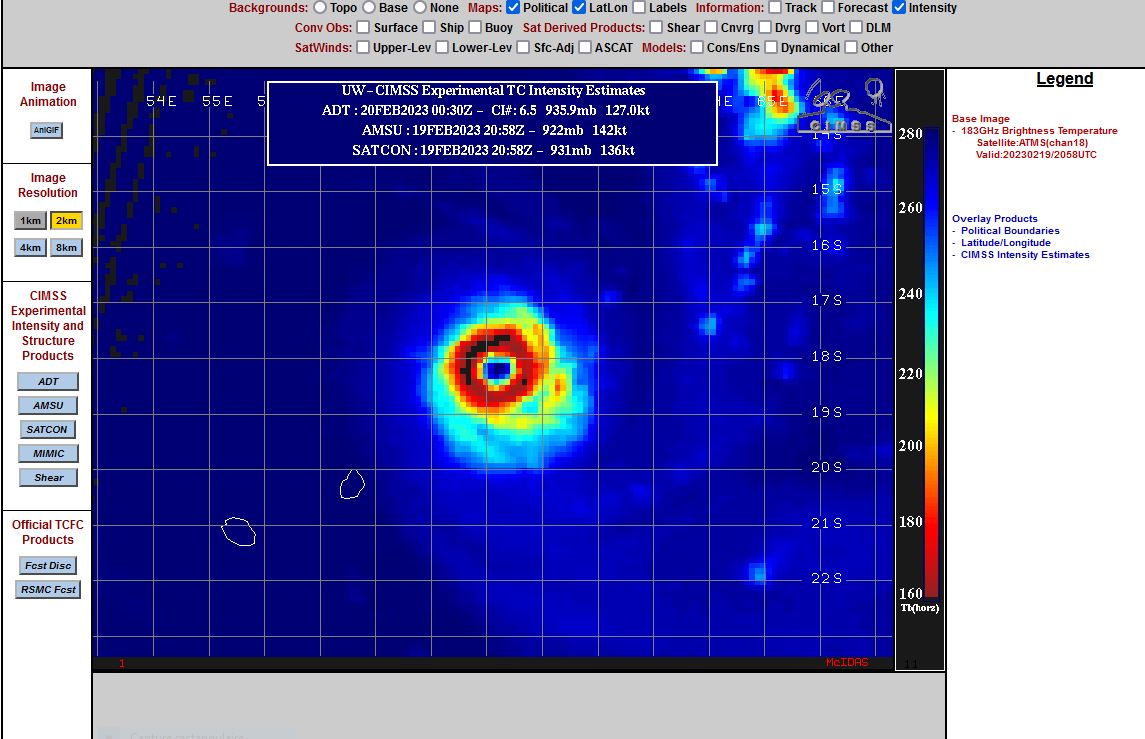Enable the Track information checkbox
This screenshot has width=1145, height=739.
point(775,8)
